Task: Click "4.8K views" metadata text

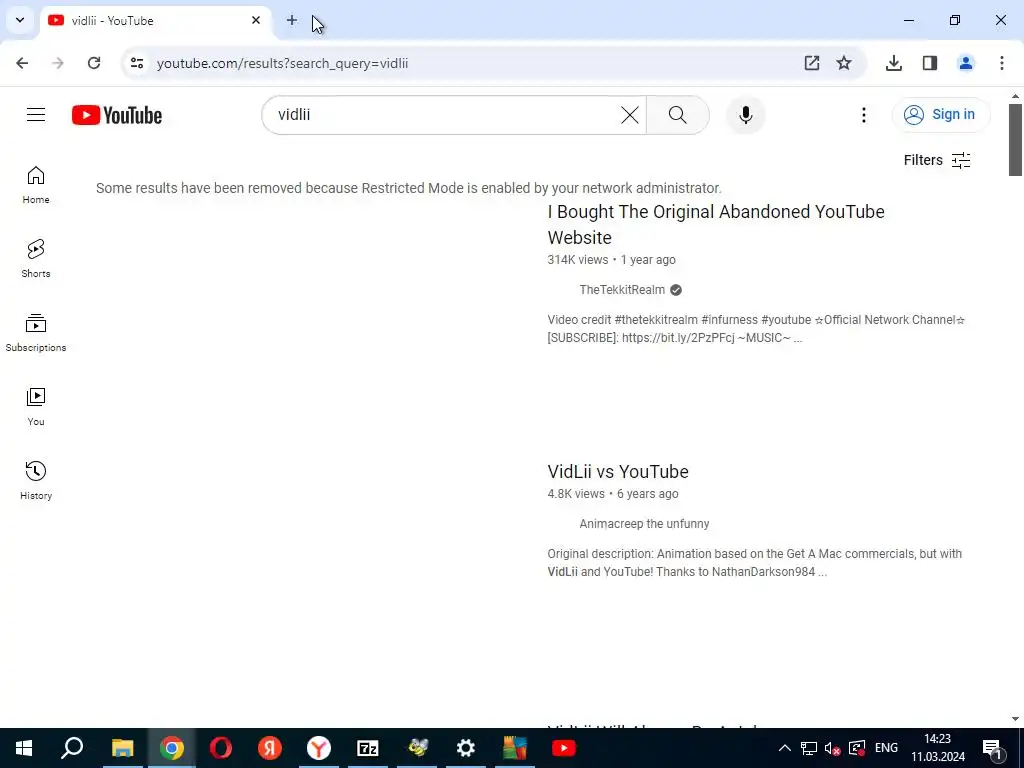Action: tap(576, 494)
